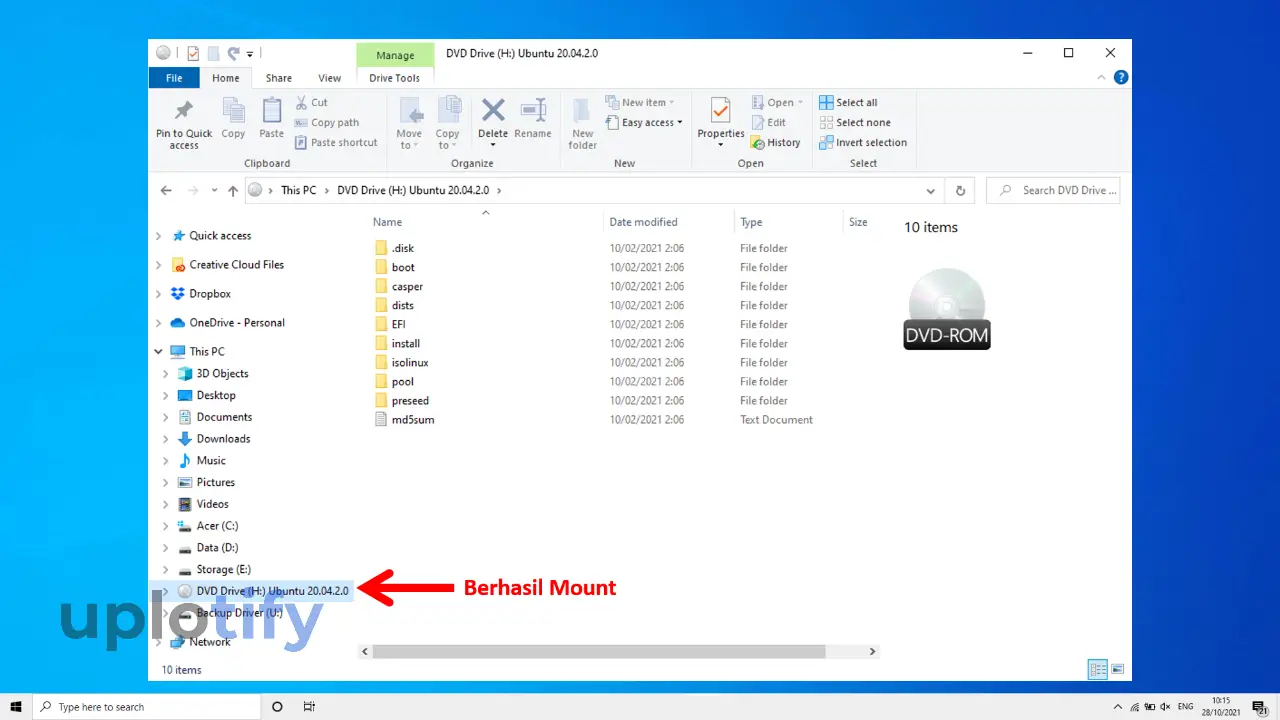Click the Paste ribbon icon
Viewport: 1280px width, 720px height.
pyautogui.click(x=272, y=110)
